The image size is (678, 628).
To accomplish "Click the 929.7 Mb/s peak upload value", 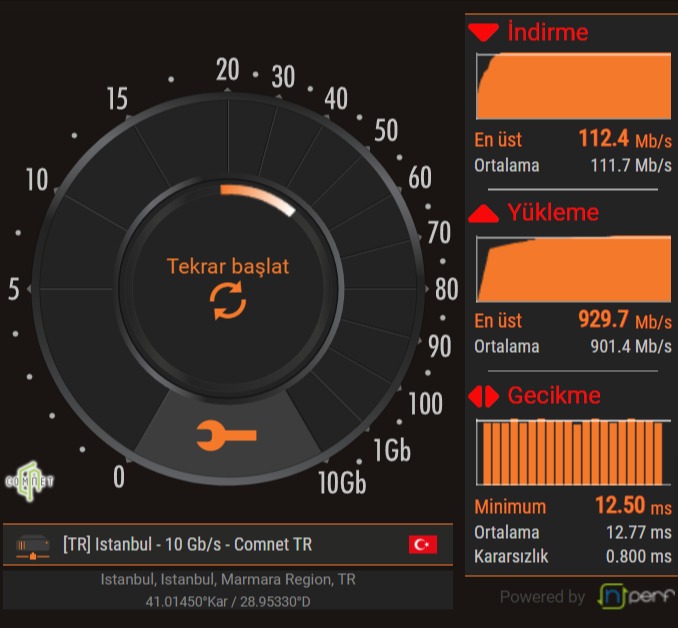I will pyautogui.click(x=625, y=320).
